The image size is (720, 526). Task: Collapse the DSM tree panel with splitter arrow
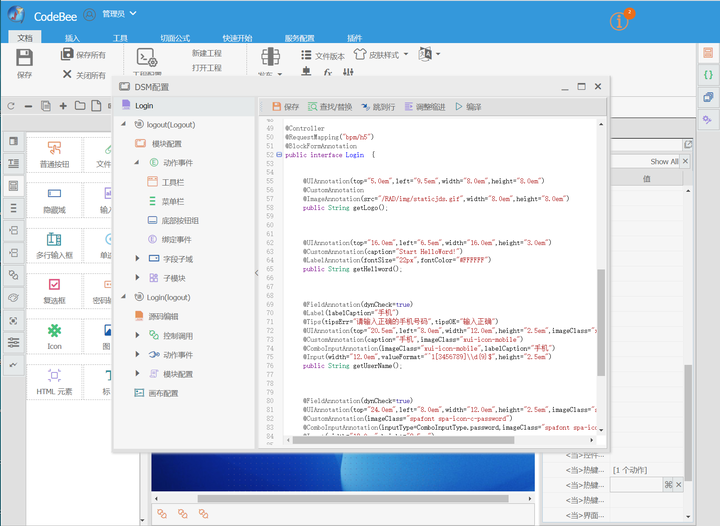(256, 273)
